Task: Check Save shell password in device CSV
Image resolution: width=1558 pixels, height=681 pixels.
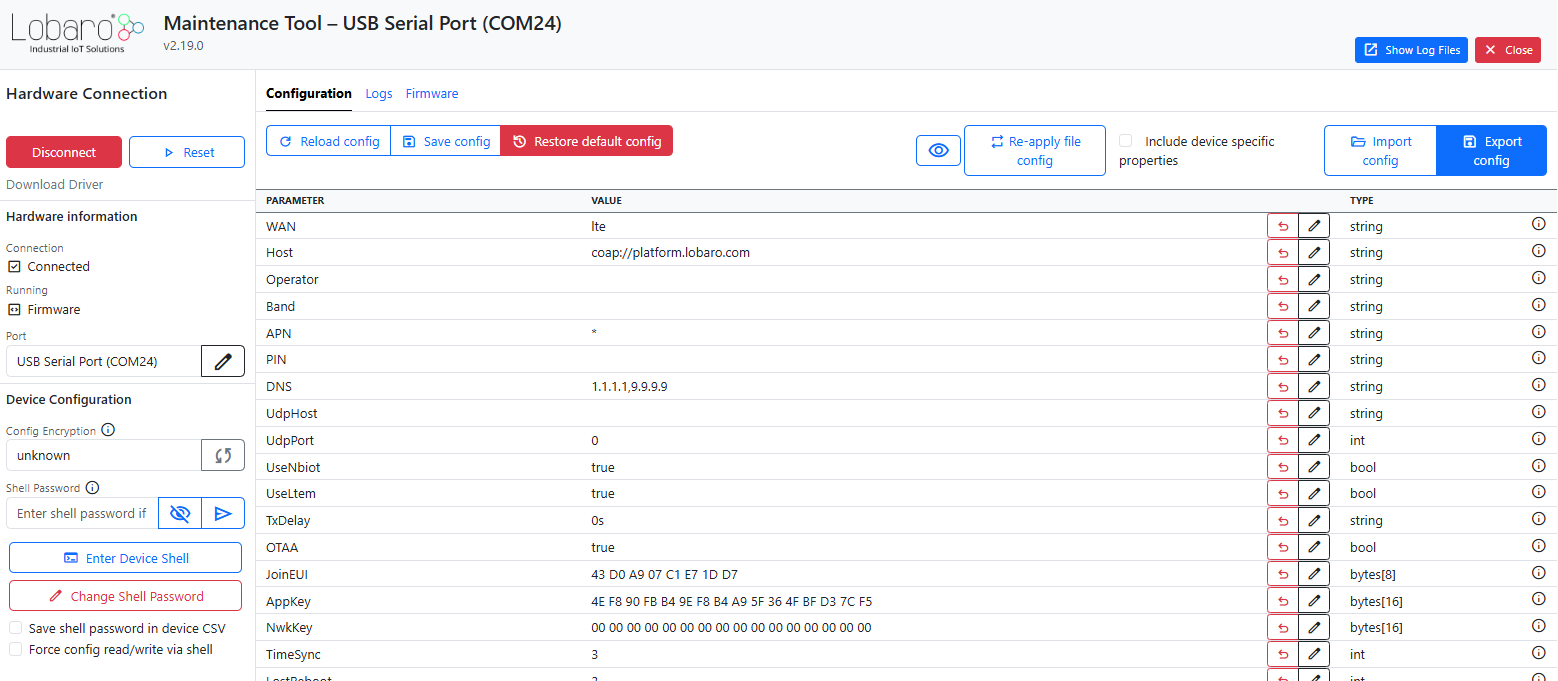Action: coord(15,628)
